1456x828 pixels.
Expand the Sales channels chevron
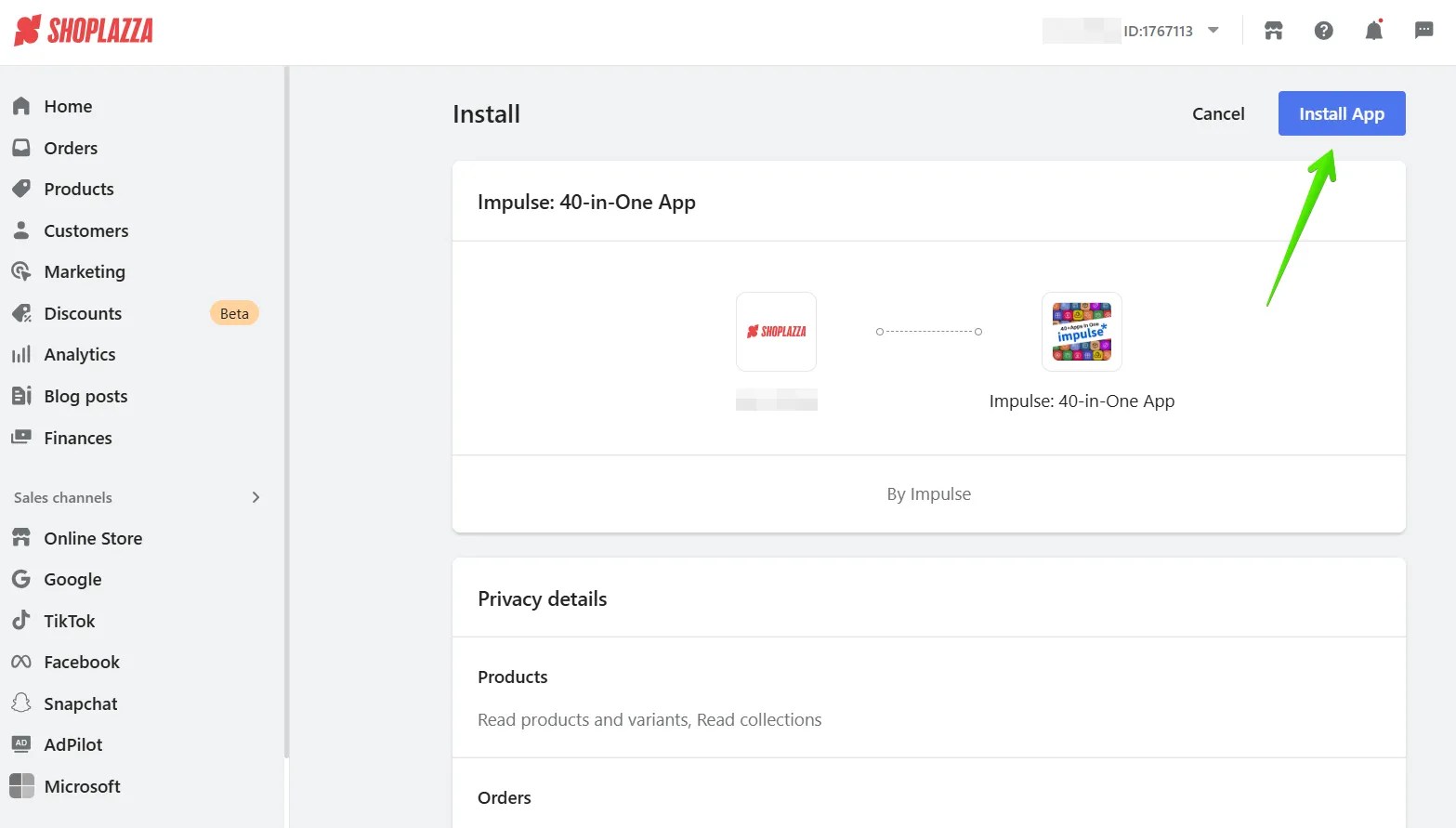coord(256,497)
